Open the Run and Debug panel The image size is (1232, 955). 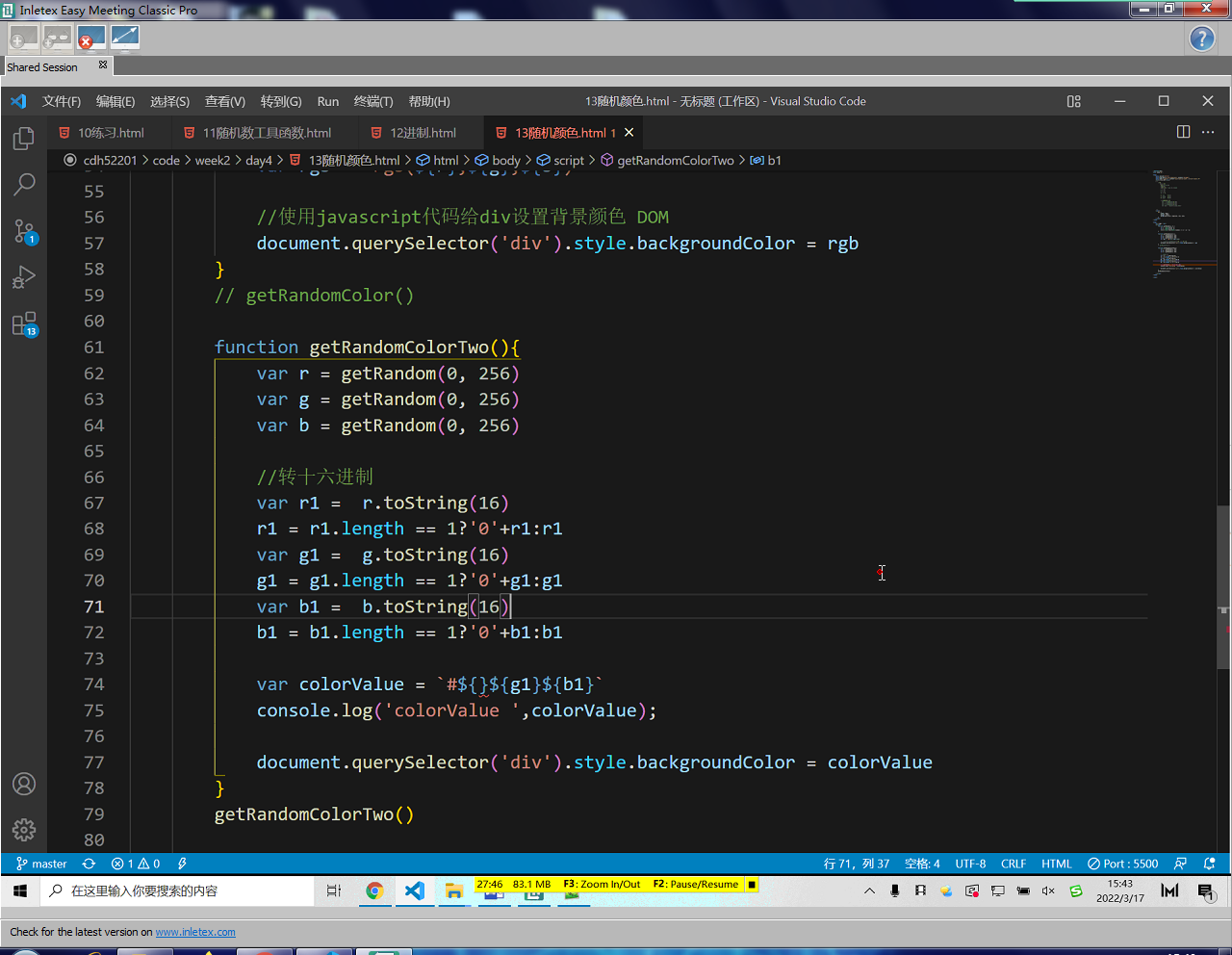pyautogui.click(x=24, y=277)
